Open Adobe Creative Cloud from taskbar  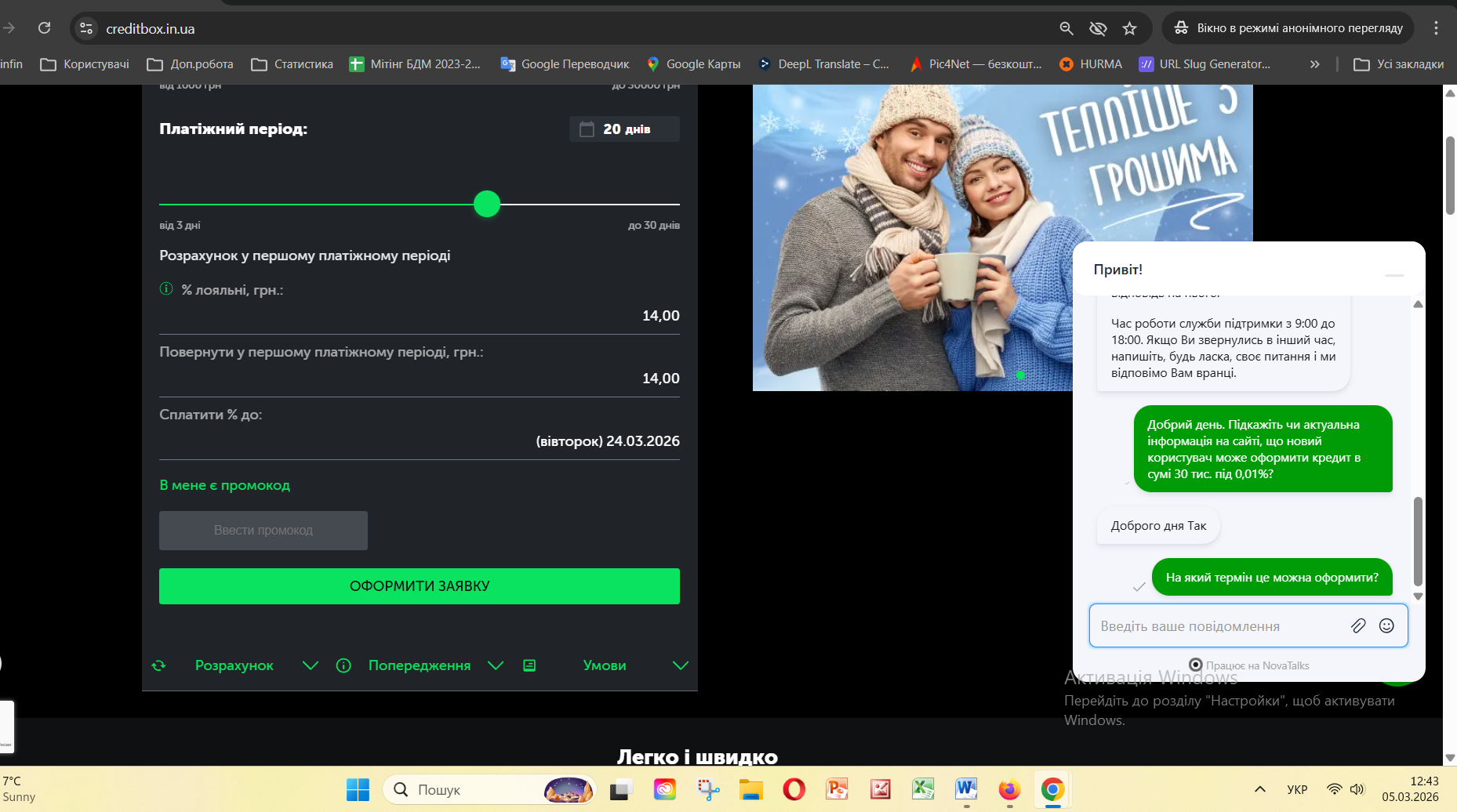click(665, 789)
